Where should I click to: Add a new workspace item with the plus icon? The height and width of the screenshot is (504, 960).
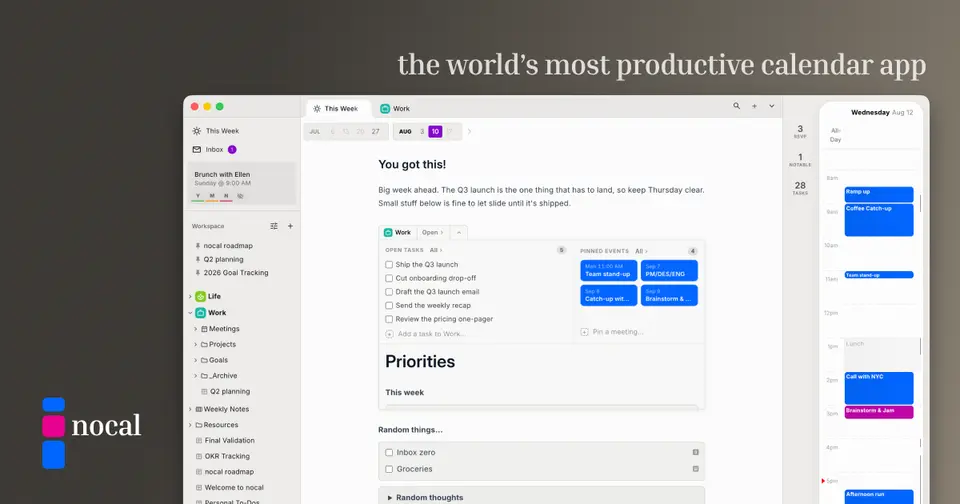point(290,226)
